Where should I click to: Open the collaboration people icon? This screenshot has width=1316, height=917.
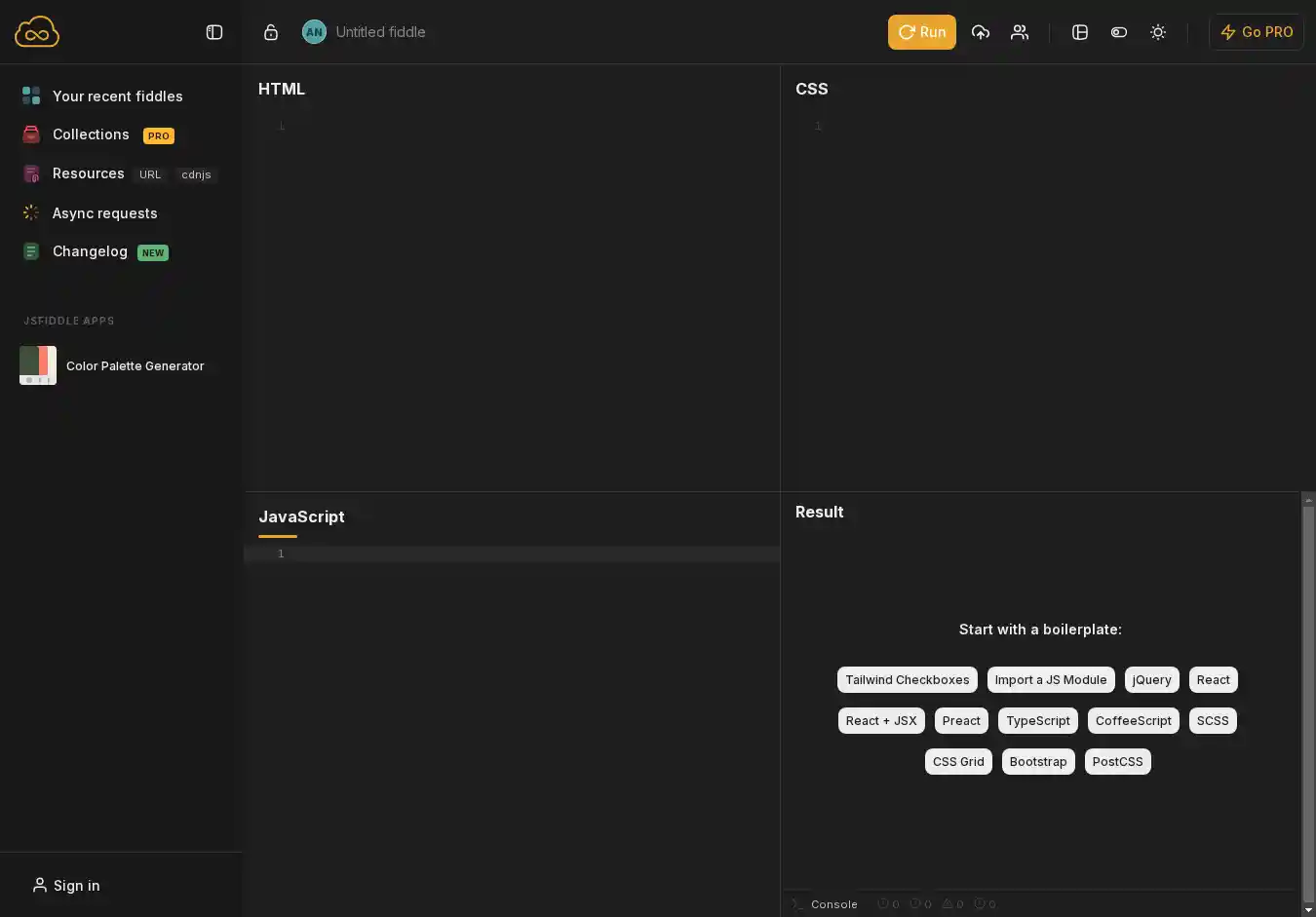1020,32
